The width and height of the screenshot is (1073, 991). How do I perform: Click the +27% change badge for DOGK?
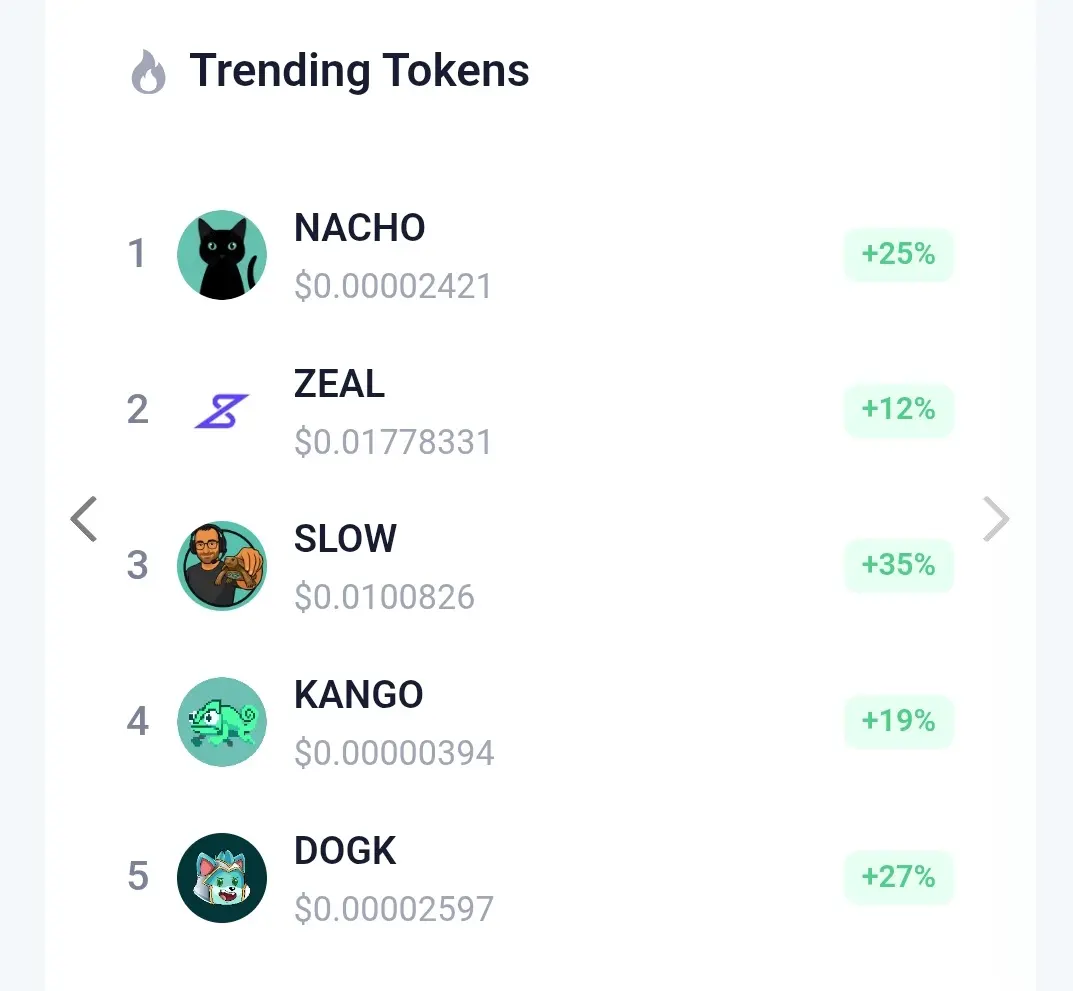tap(898, 877)
